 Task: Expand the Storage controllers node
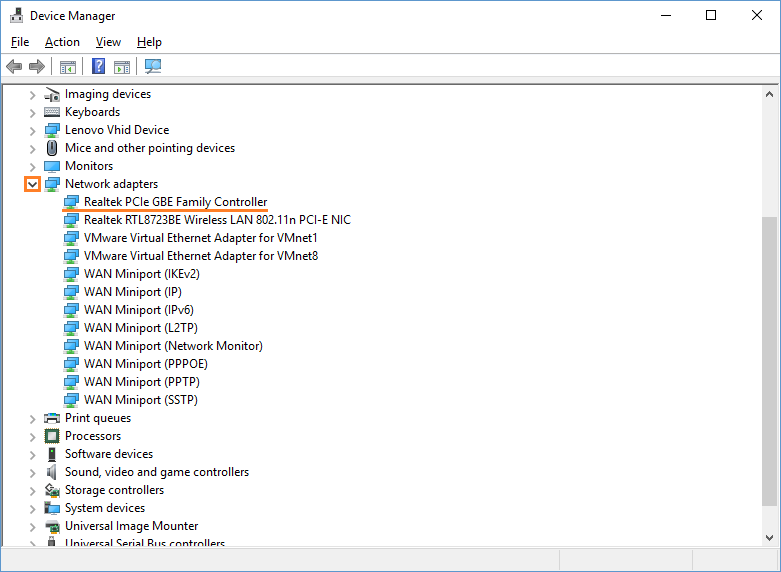(x=32, y=491)
